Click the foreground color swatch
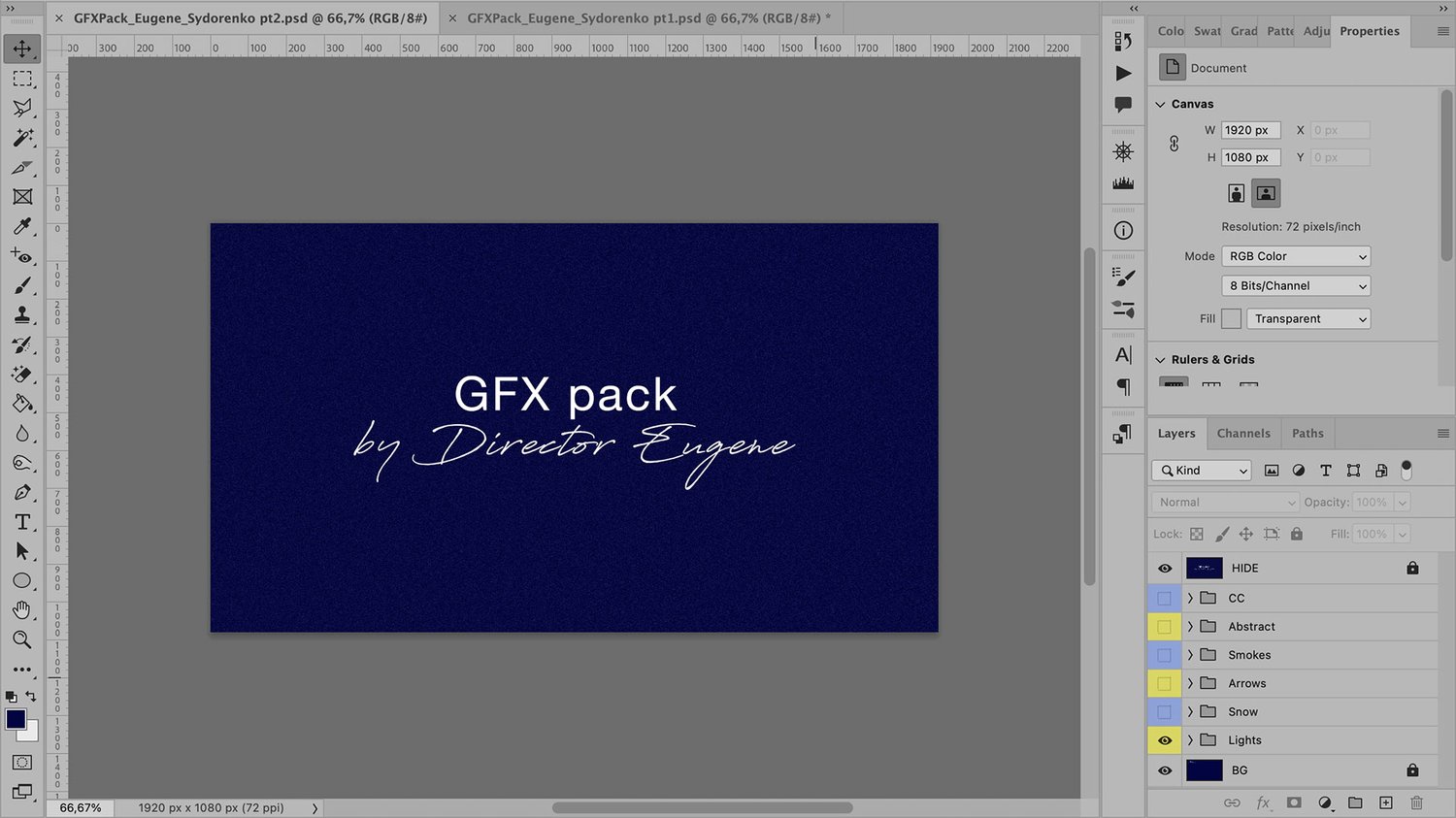1456x818 pixels. coord(16,719)
